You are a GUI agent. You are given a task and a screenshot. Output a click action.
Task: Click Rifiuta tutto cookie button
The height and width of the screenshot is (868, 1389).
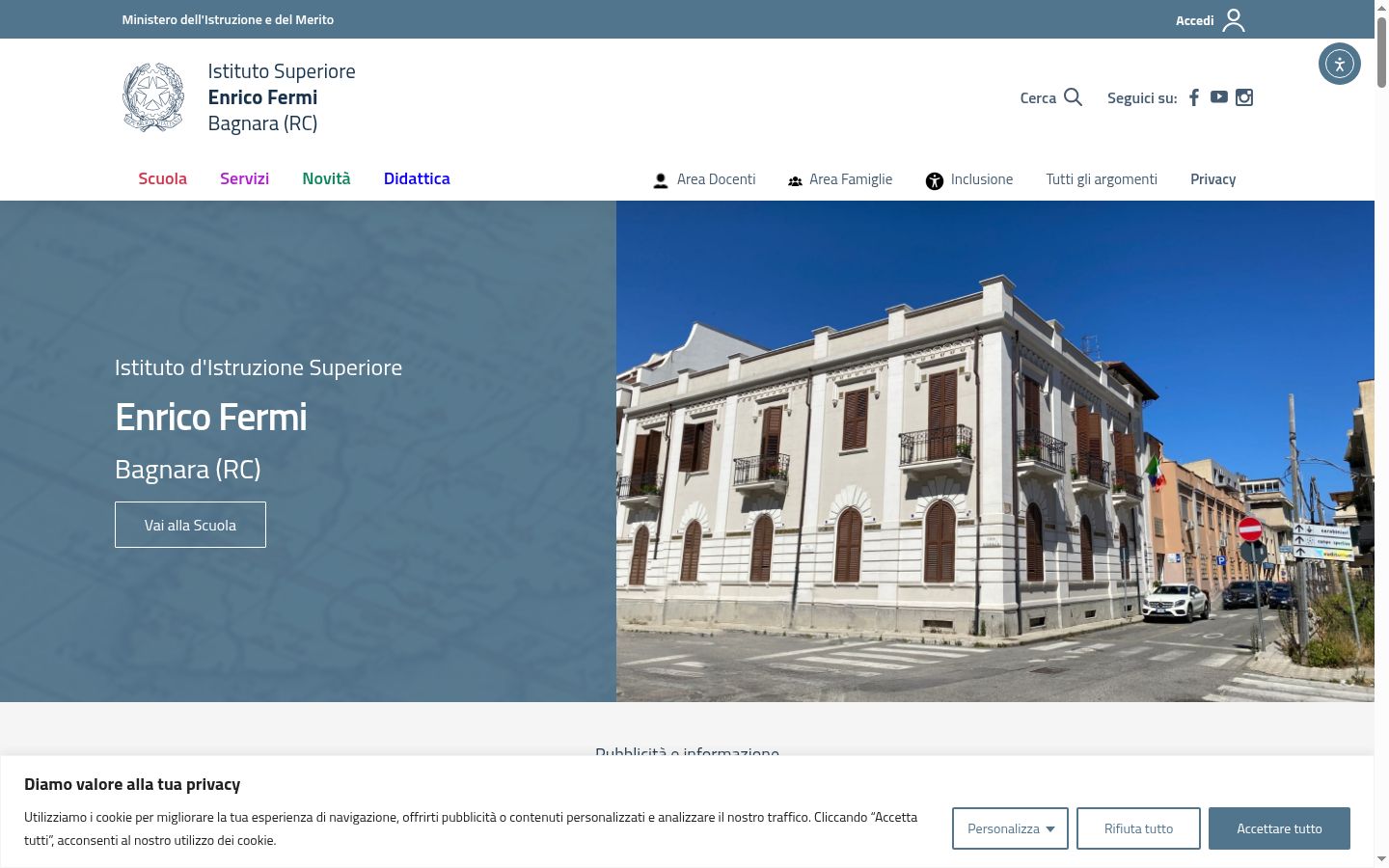point(1138,828)
